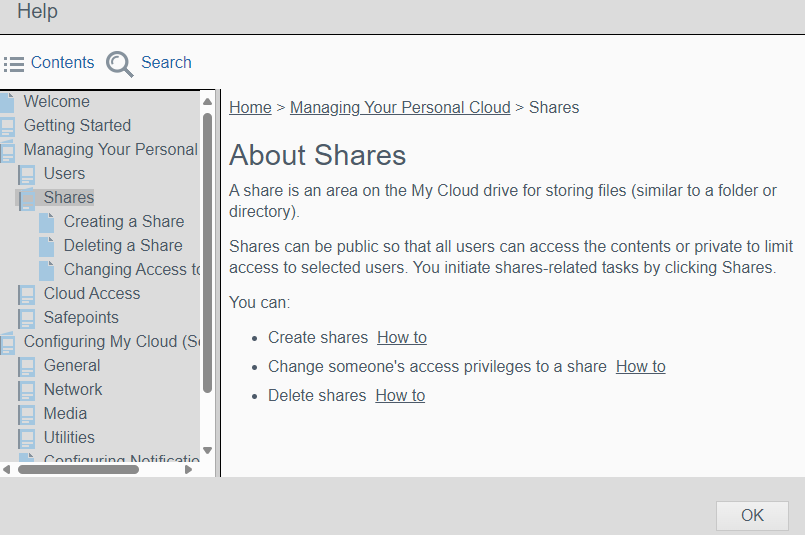Click the vertical scrollbar down arrow
The height and width of the screenshot is (535, 805).
tap(208, 452)
